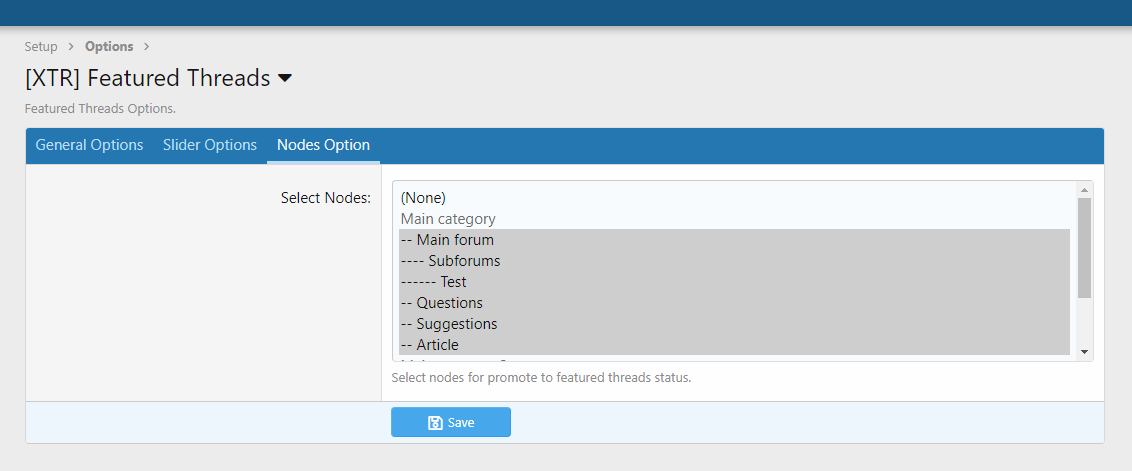Choose the Main forum node
This screenshot has height=471, width=1132.
[x=734, y=239]
